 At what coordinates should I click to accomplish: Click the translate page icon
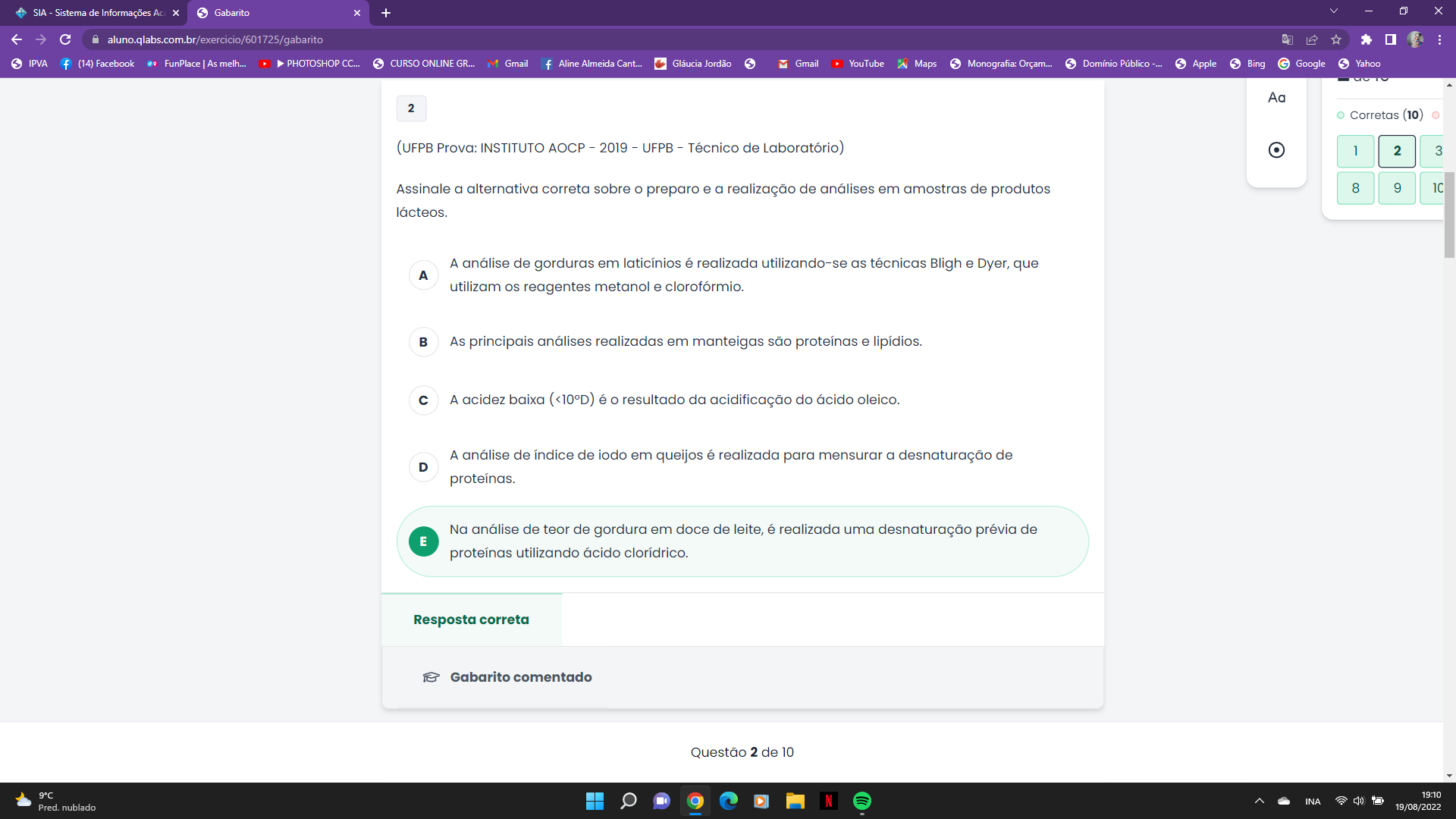tap(1287, 39)
